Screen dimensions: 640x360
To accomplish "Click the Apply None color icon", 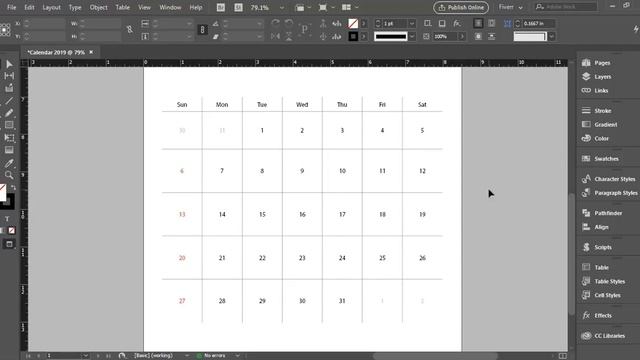I will click(12, 231).
